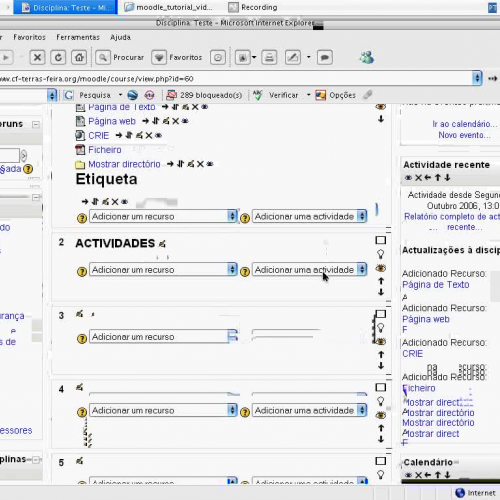Open section 1 Adicionar um recurso dropdown
Screen dimensions: 500x500
tap(163, 216)
